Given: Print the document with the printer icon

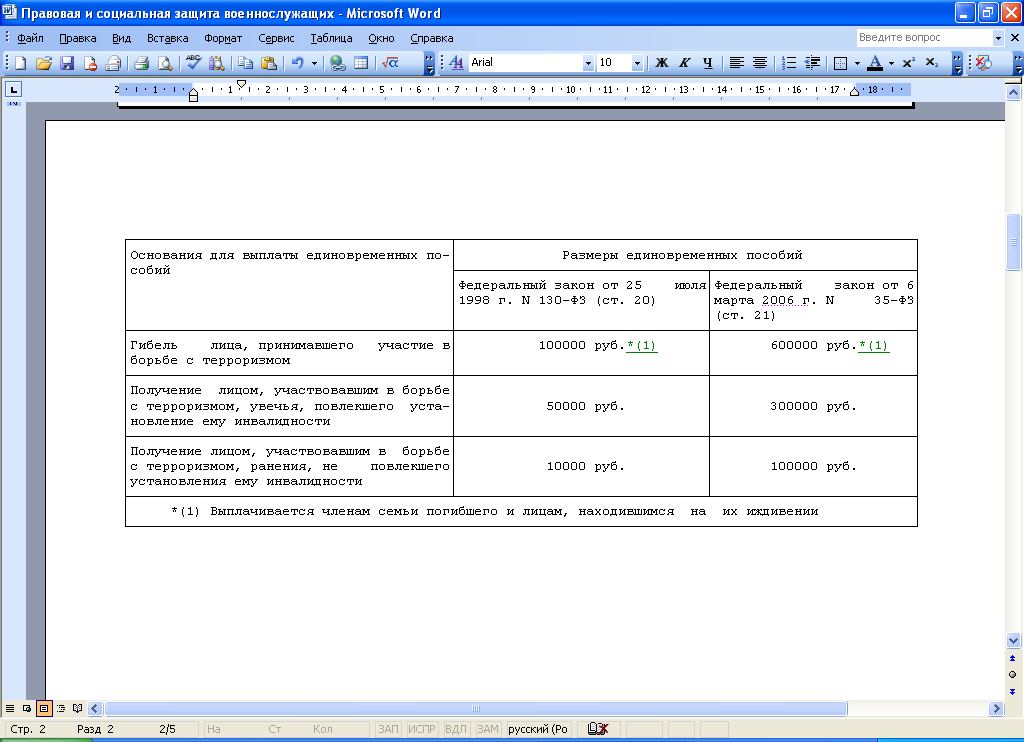Looking at the screenshot, I should point(142,63).
